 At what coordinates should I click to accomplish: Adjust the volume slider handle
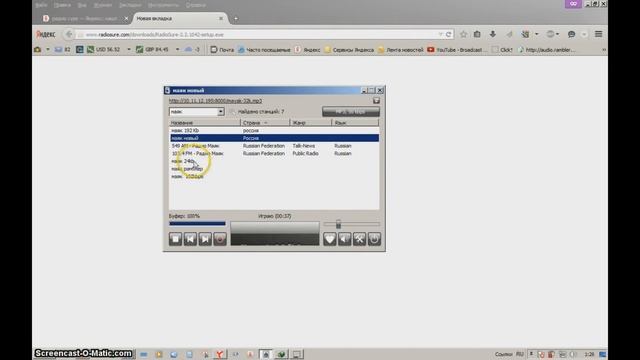(x=338, y=224)
